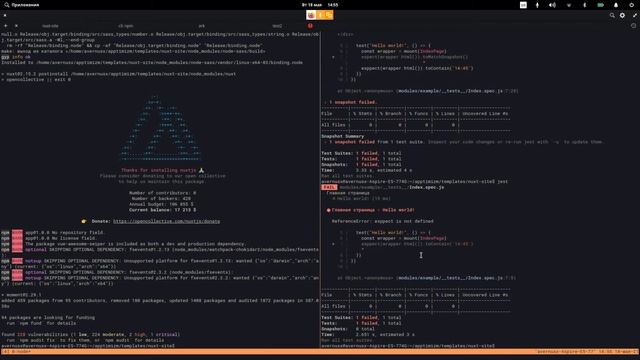Click 'ReferenceError: exppect is not defined' line
Image resolution: width=640 pixels, height=360 pixels.
click(382, 221)
